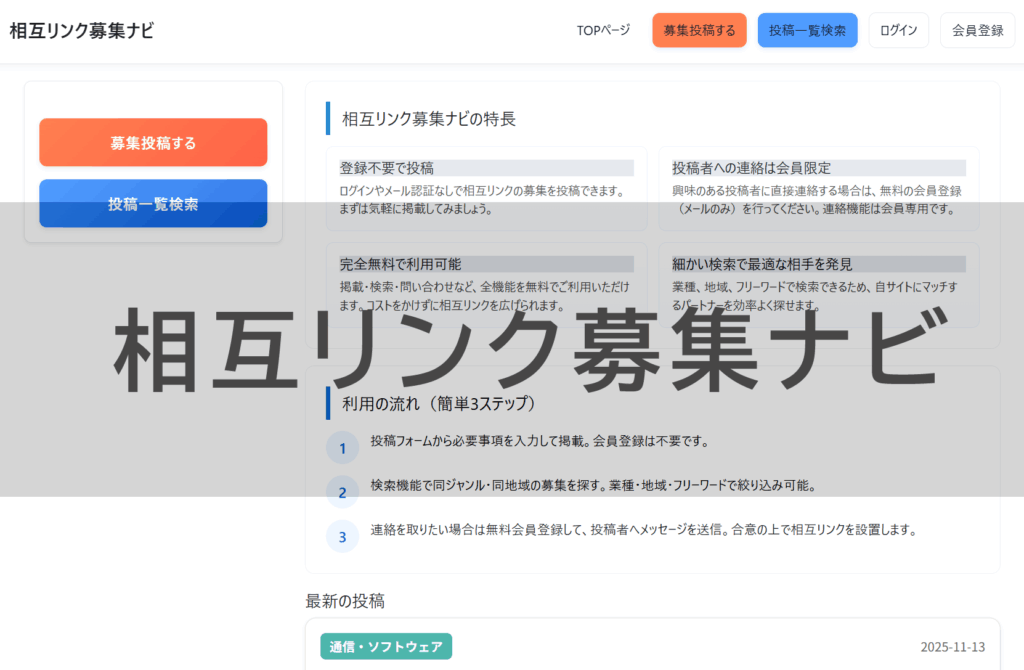This screenshot has height=670, width=1024.
Task: Click the 相互リンク募集ナビ site logo in header
Action: [82, 30]
